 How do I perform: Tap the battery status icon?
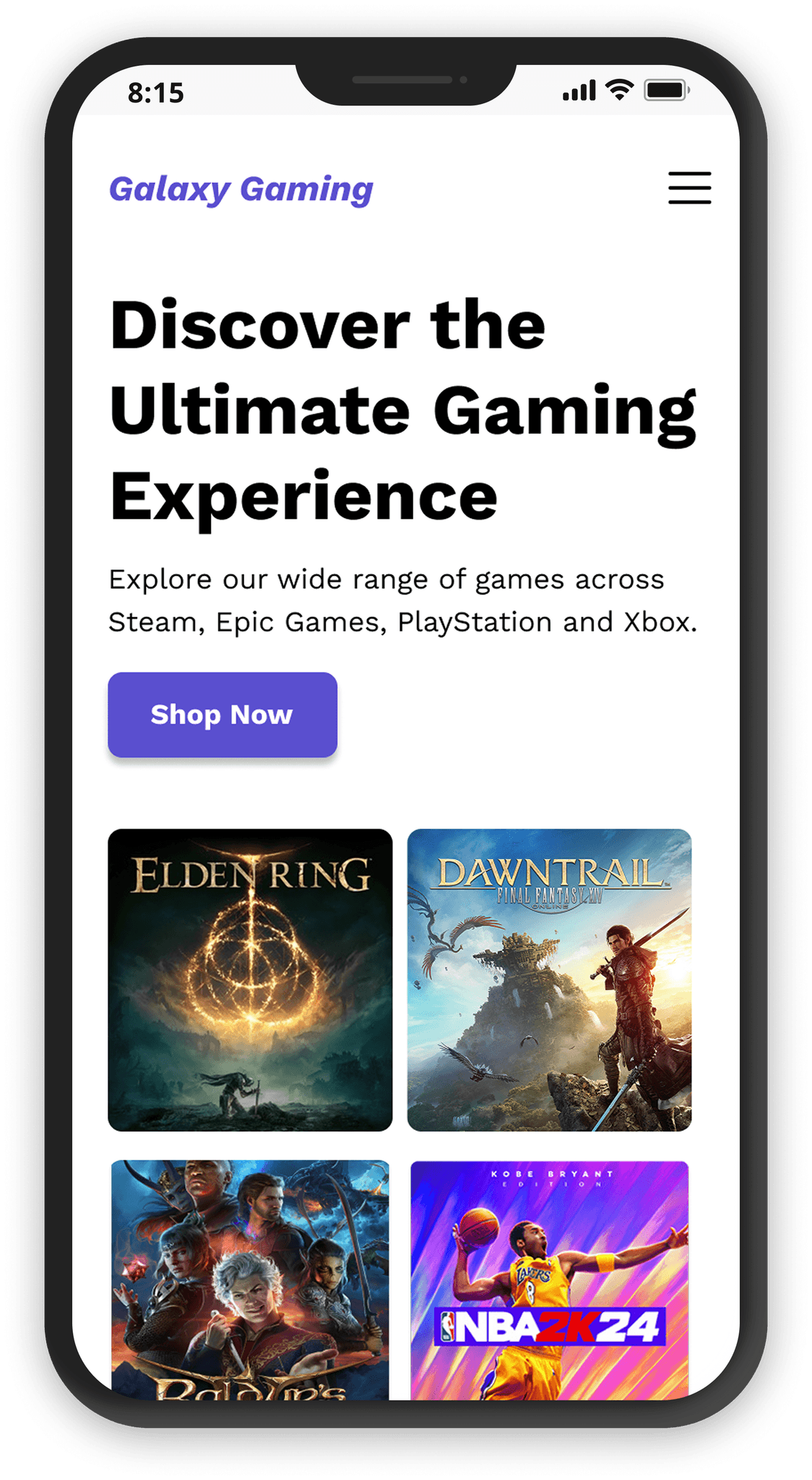[667, 90]
